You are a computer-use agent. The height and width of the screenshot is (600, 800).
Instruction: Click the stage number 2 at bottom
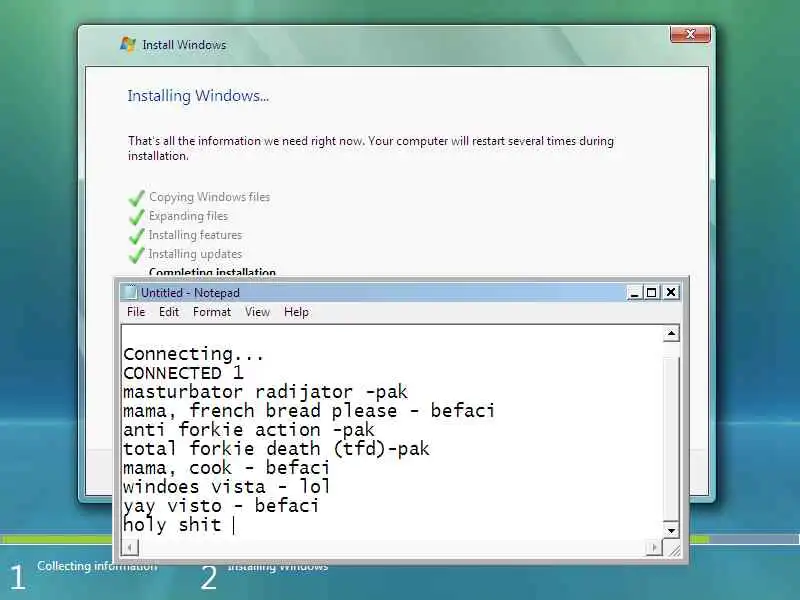[x=208, y=578]
